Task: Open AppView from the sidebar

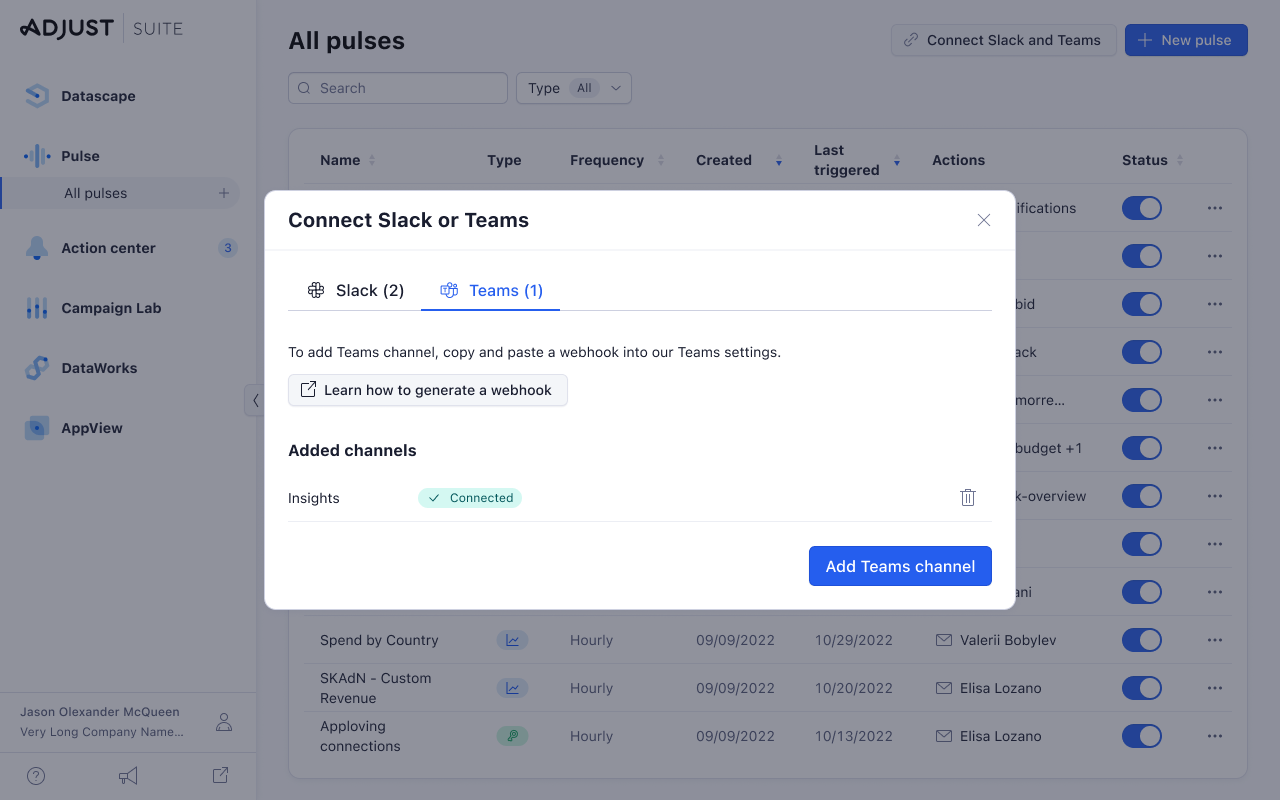Action: (91, 428)
